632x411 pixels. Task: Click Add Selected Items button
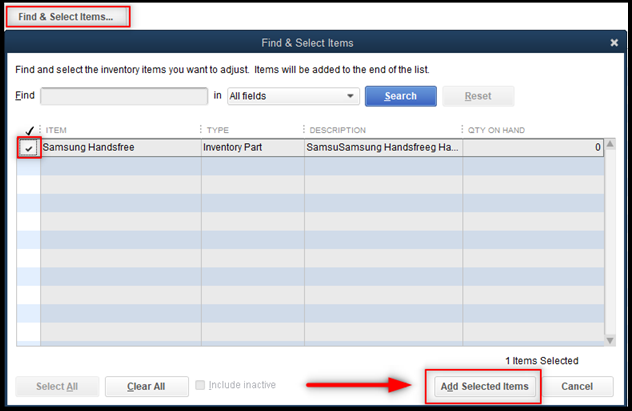coord(484,386)
